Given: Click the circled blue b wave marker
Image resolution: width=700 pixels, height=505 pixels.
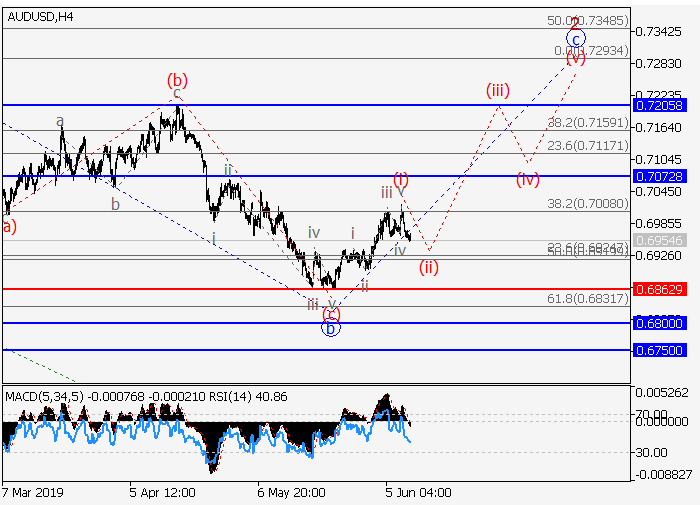Looking at the screenshot, I should click(x=331, y=327).
